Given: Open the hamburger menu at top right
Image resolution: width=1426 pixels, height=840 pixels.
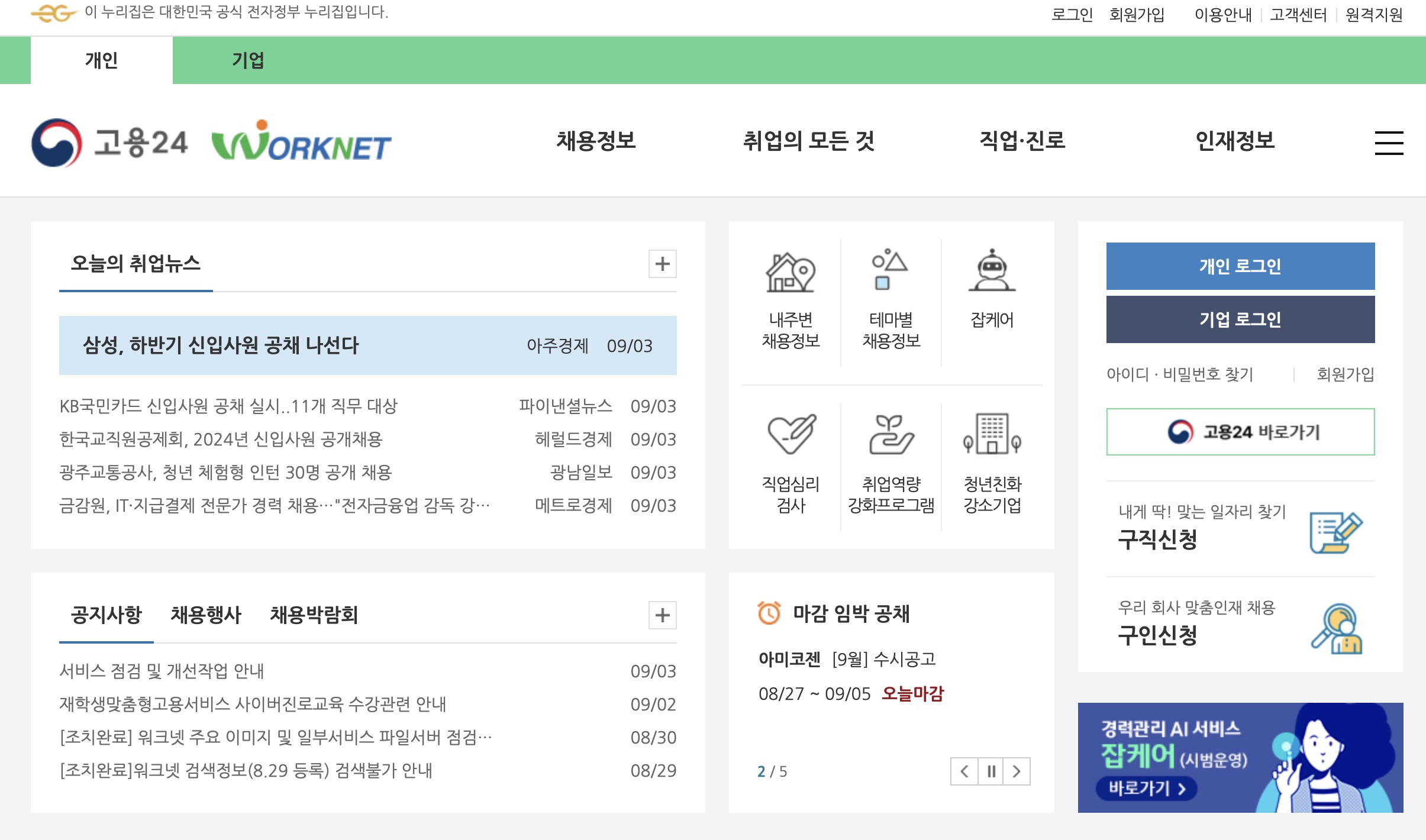Looking at the screenshot, I should tap(1390, 142).
